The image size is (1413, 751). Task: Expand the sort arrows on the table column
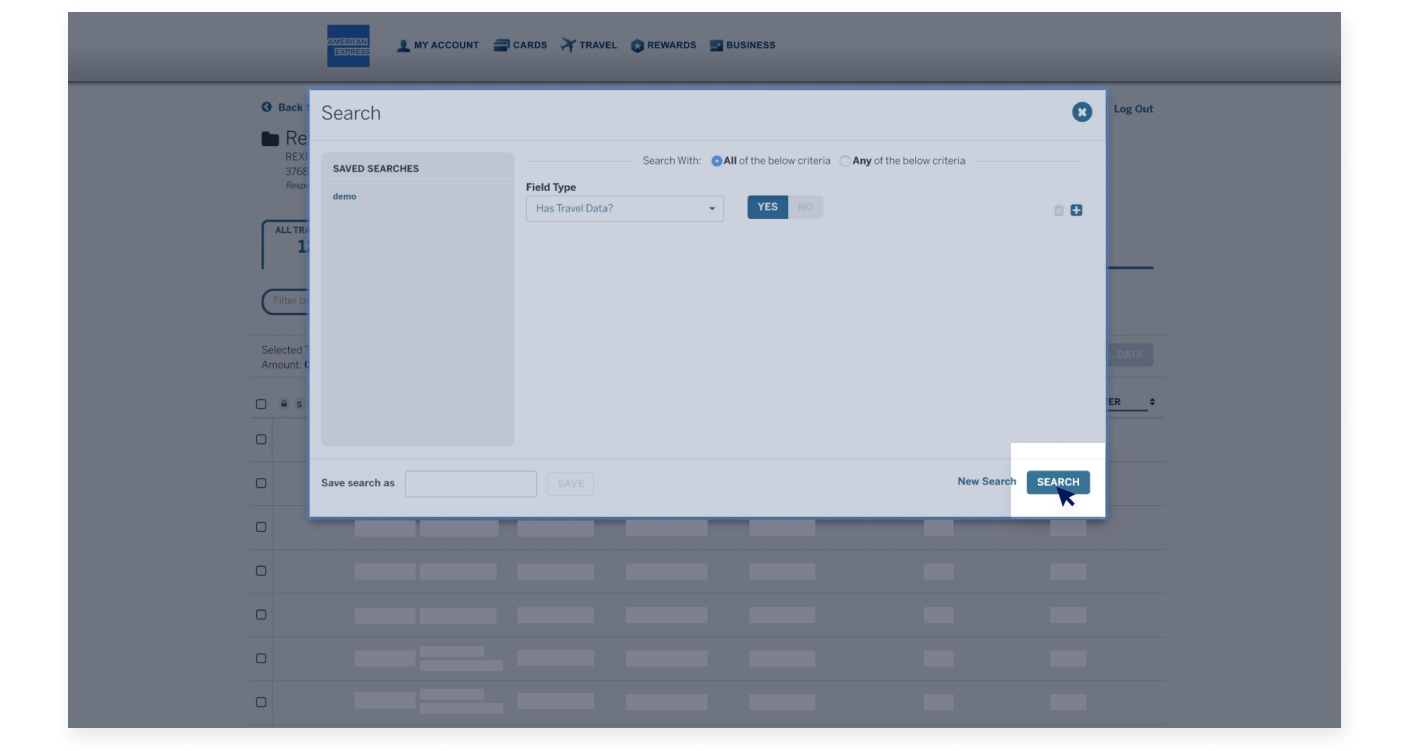[1150, 401]
